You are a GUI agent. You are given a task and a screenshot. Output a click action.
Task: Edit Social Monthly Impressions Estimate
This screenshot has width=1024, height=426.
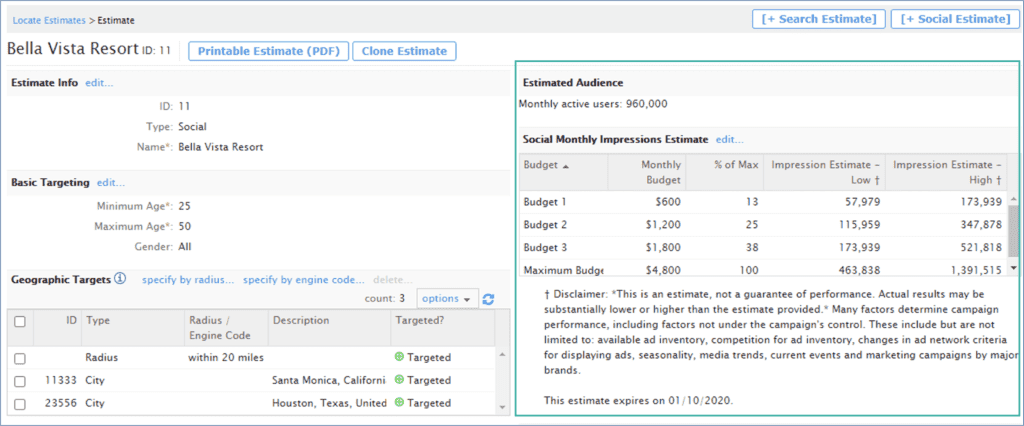pyautogui.click(x=729, y=139)
